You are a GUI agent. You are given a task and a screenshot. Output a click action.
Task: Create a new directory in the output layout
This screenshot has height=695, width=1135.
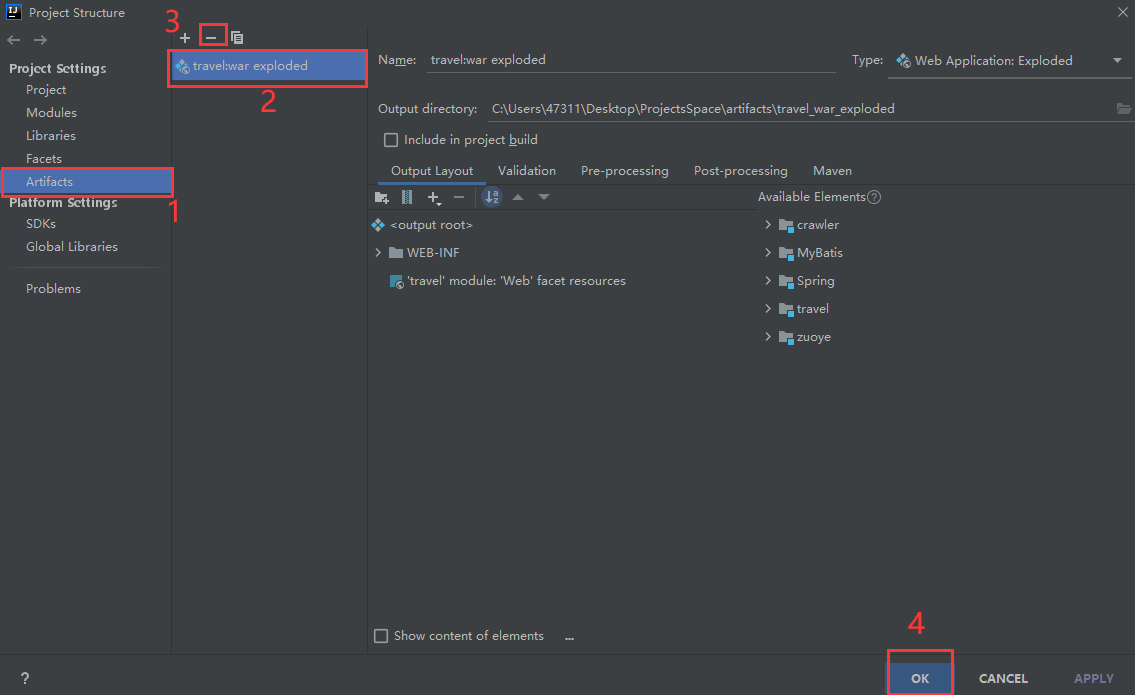tap(381, 196)
